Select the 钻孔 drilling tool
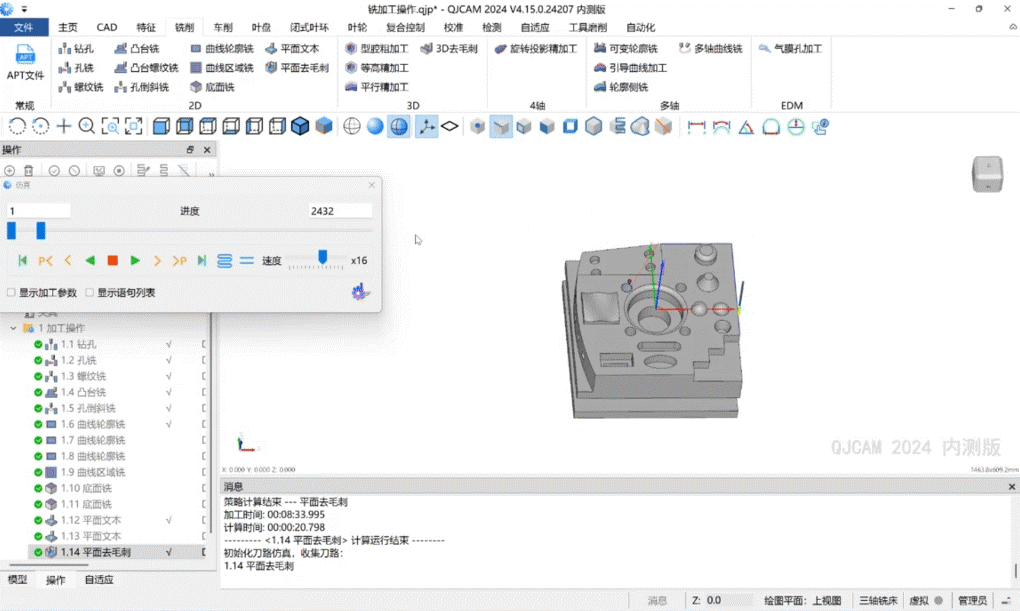Image resolution: width=1020 pixels, height=611 pixels. coord(76,48)
